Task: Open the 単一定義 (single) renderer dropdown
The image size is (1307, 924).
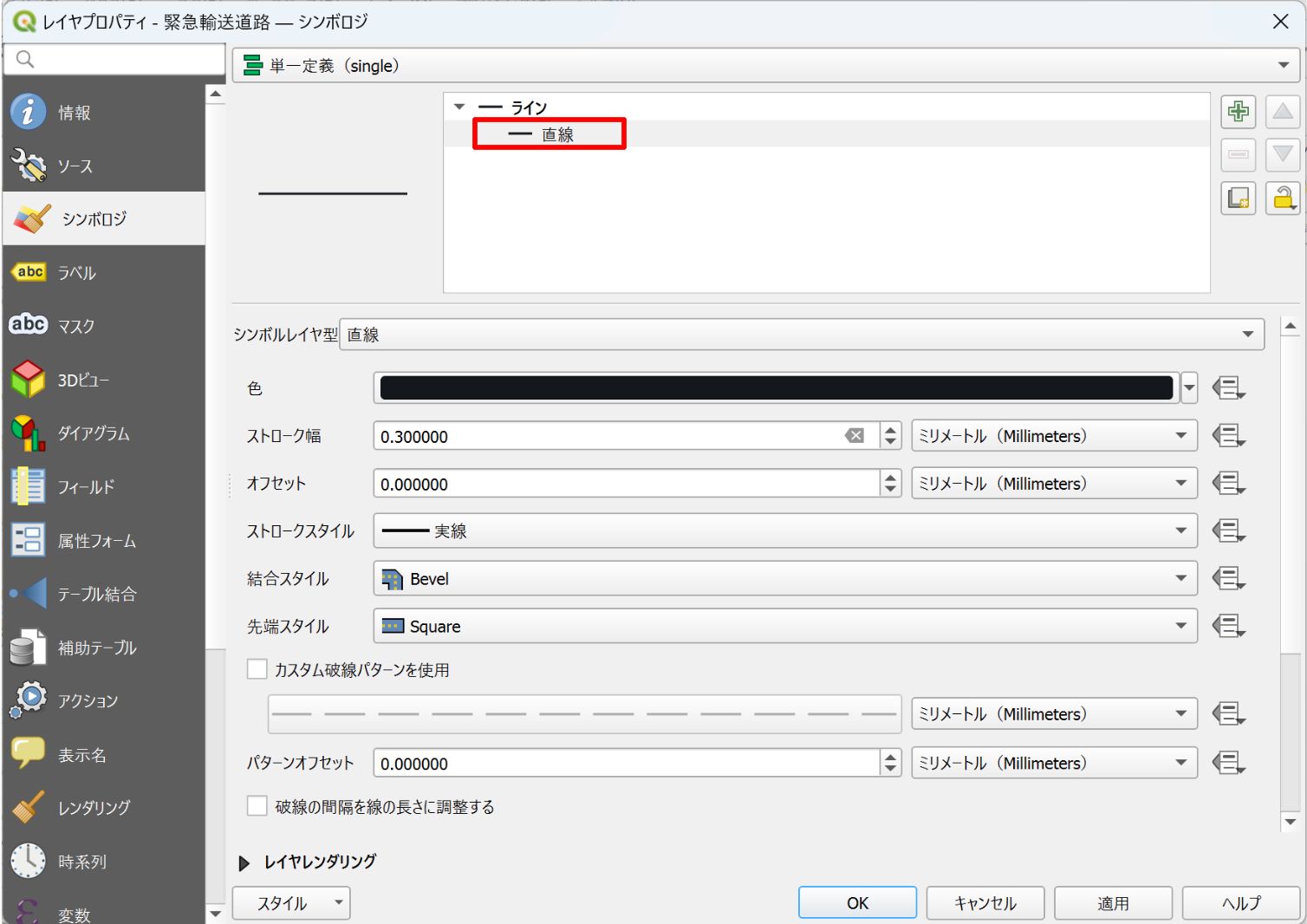Action: point(766,66)
